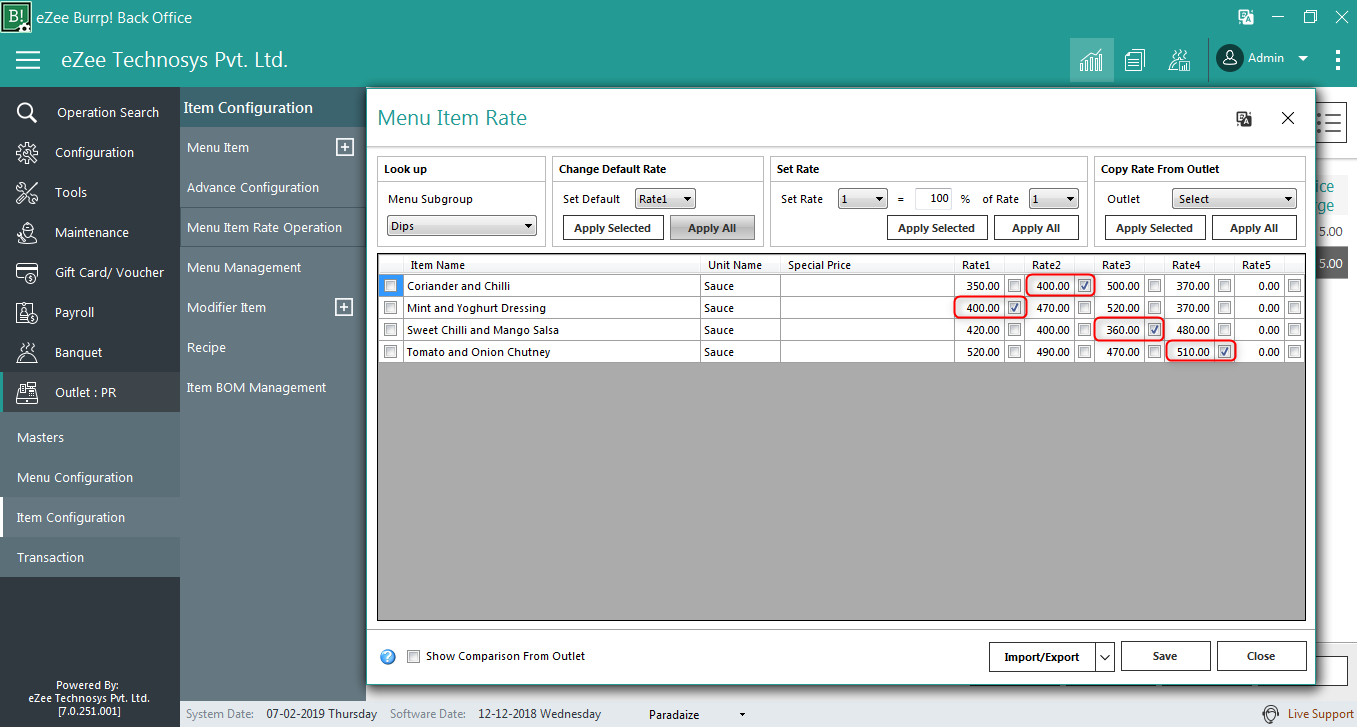1357x727 pixels.
Task: Click the Close button at dialog bottom
Action: (1261, 656)
